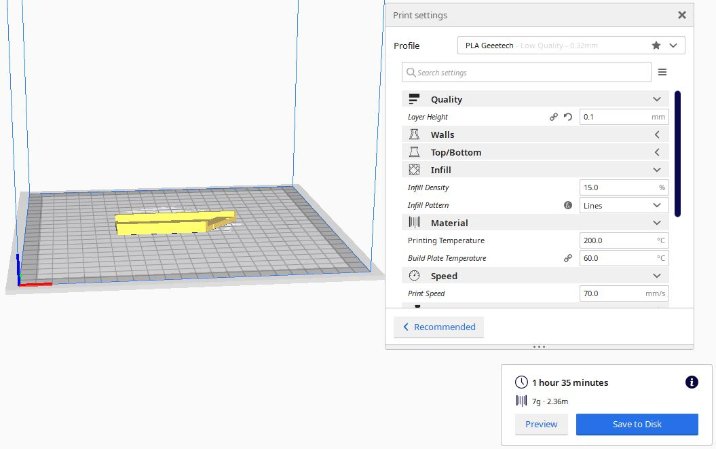Screen dimensions: 716x449
Task: Click the info icon beside Infill Pattern
Action: [567, 205]
